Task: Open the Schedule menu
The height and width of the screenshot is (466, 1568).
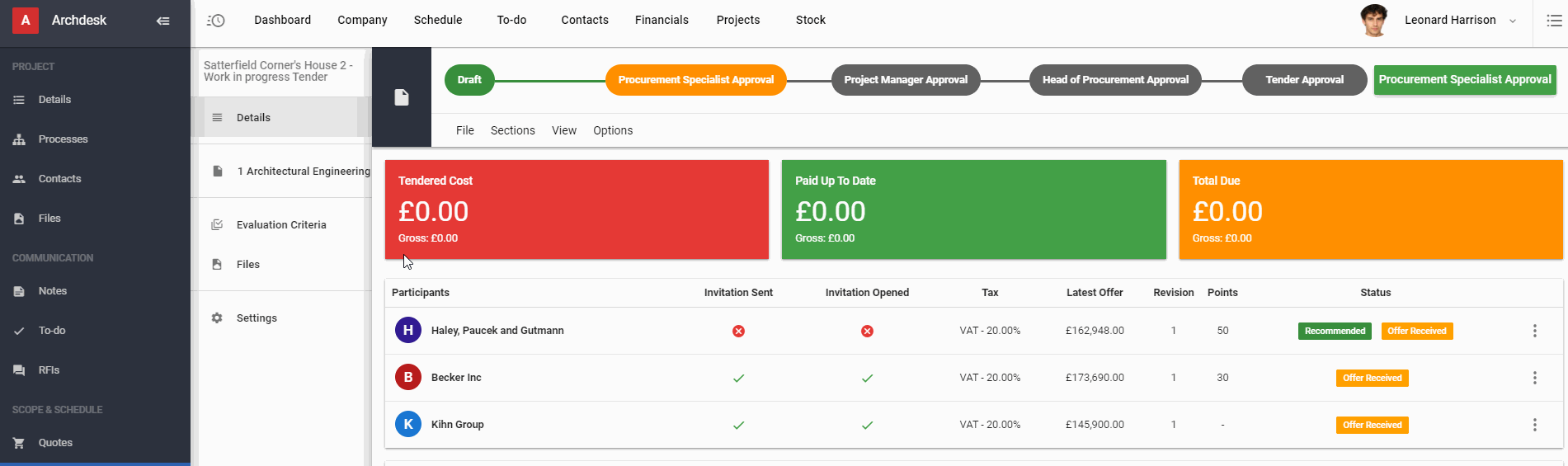Action: tap(438, 20)
